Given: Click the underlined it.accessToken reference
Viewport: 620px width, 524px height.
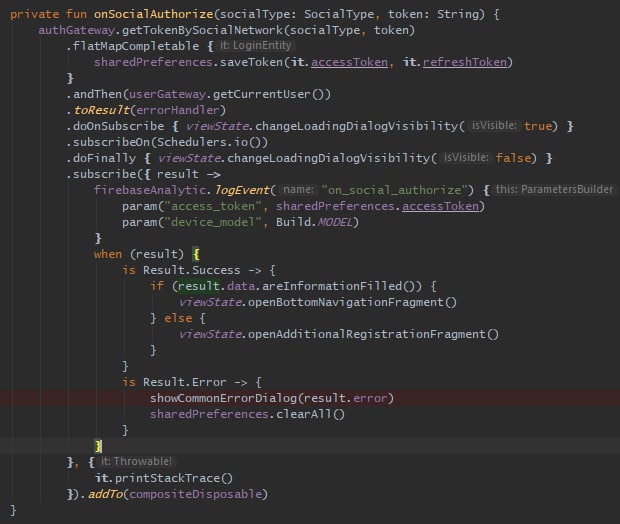Looking at the screenshot, I should pyautogui.click(x=339, y=62).
